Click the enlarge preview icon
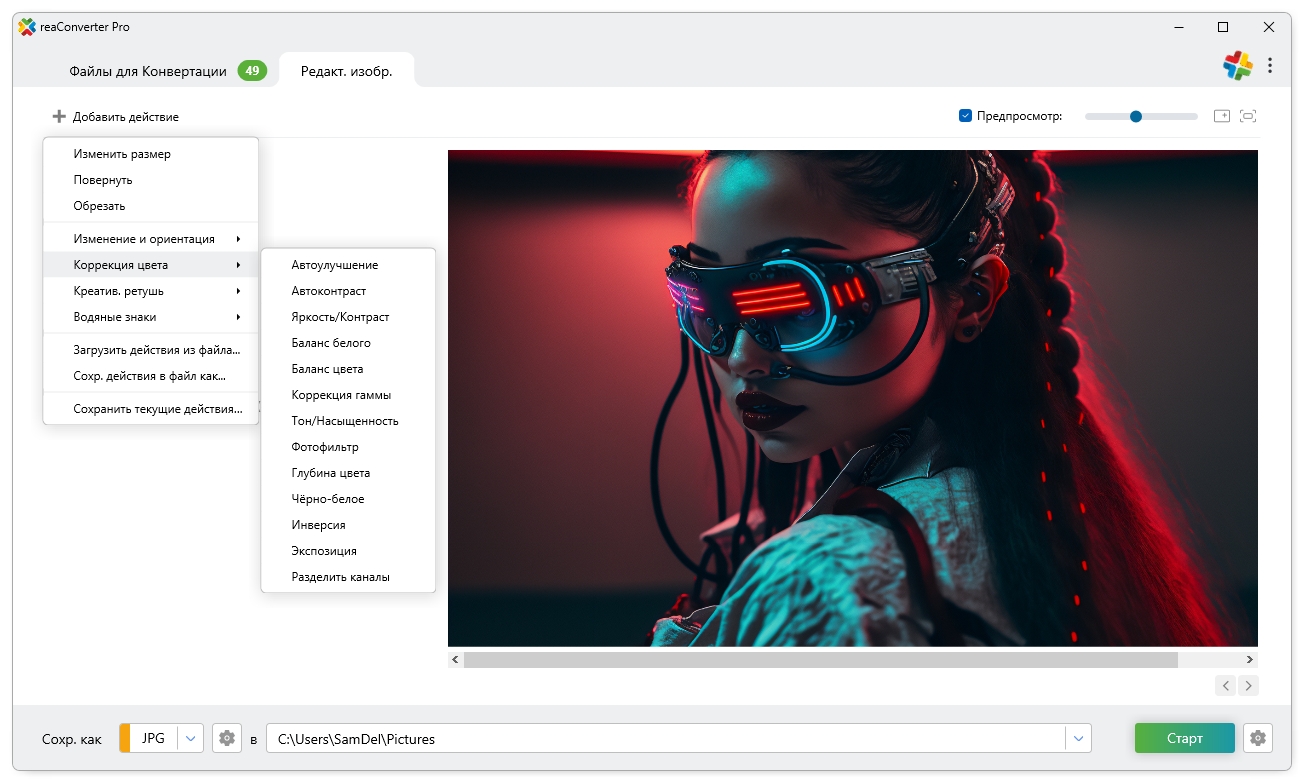 pos(1222,116)
